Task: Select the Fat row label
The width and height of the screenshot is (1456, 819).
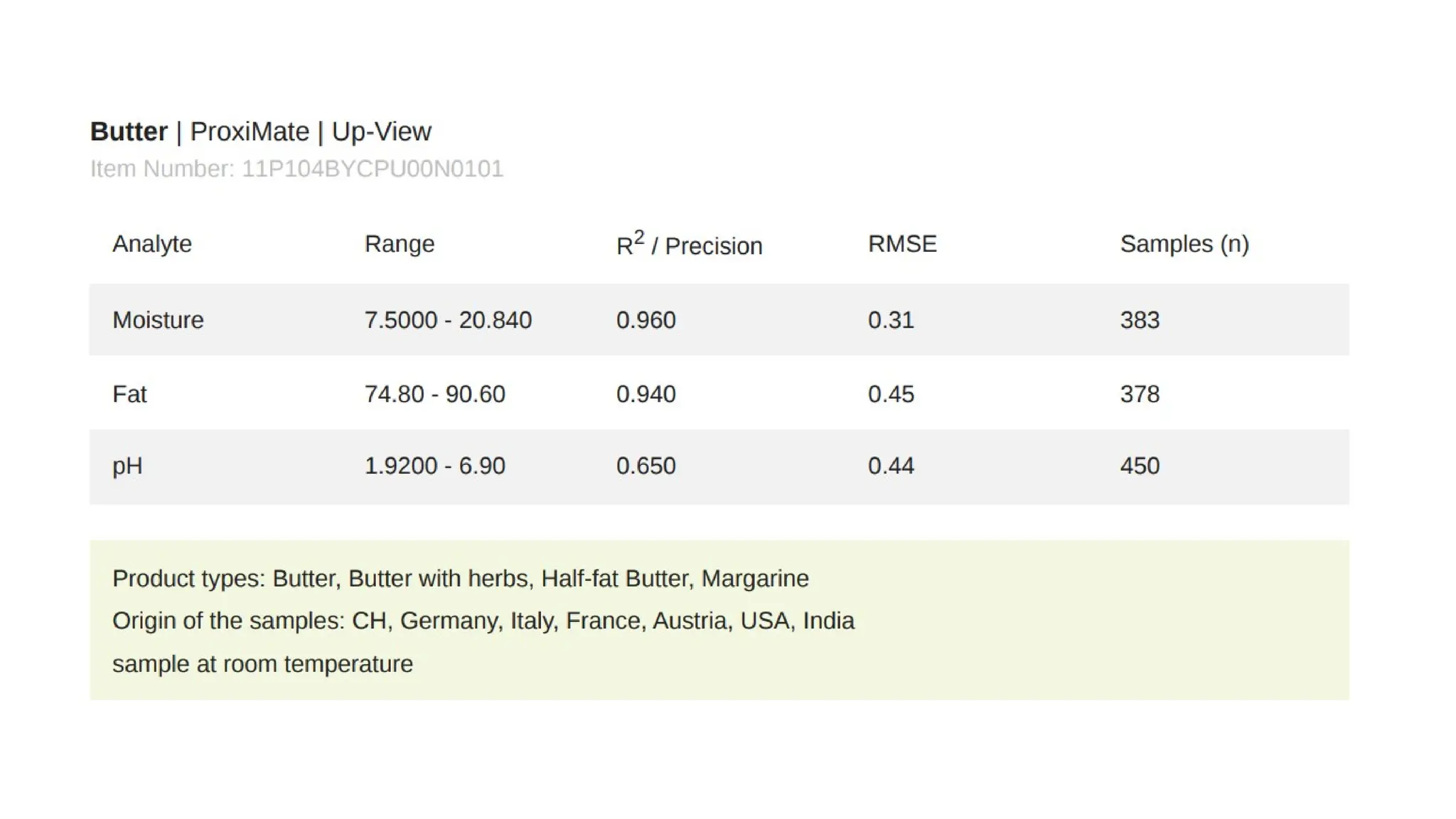Action: tap(129, 394)
